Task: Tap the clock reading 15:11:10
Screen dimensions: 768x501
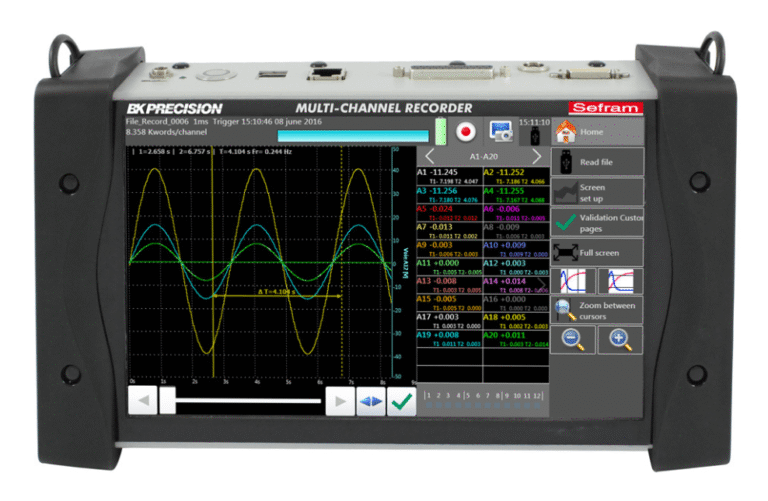Action: click(x=534, y=122)
